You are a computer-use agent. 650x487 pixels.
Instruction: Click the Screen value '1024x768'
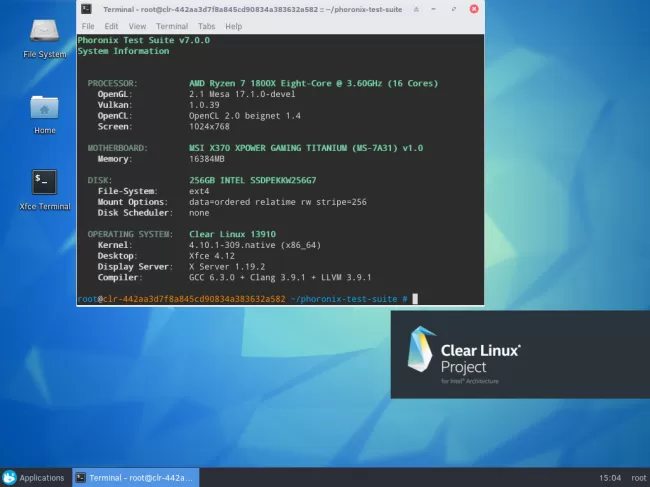pos(209,126)
